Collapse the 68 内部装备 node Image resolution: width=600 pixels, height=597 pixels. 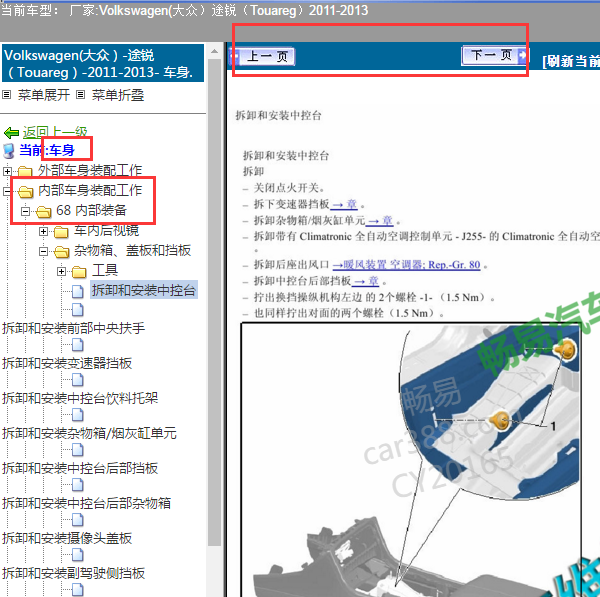[25, 211]
